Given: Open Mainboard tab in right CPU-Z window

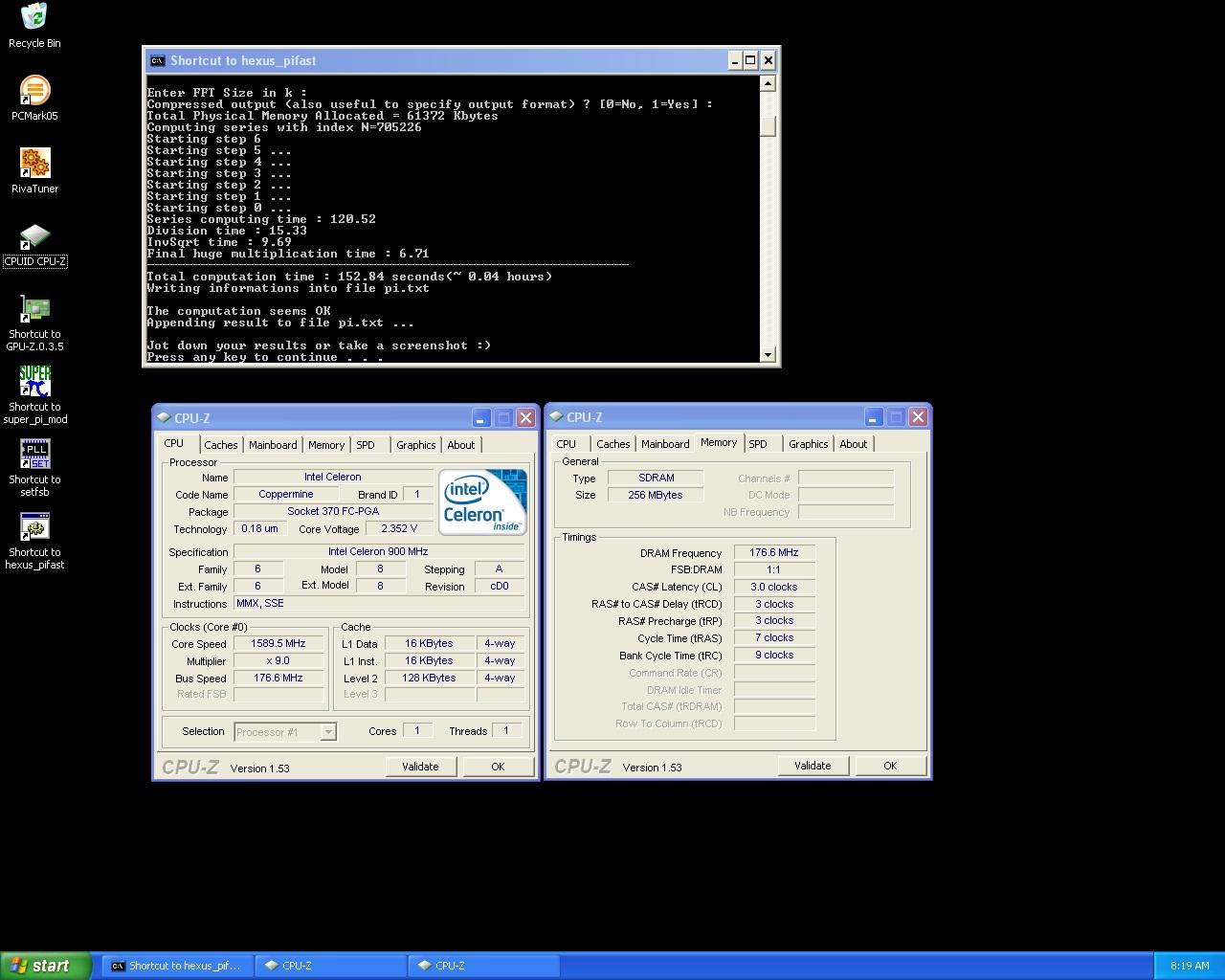Looking at the screenshot, I should pyautogui.click(x=665, y=444).
